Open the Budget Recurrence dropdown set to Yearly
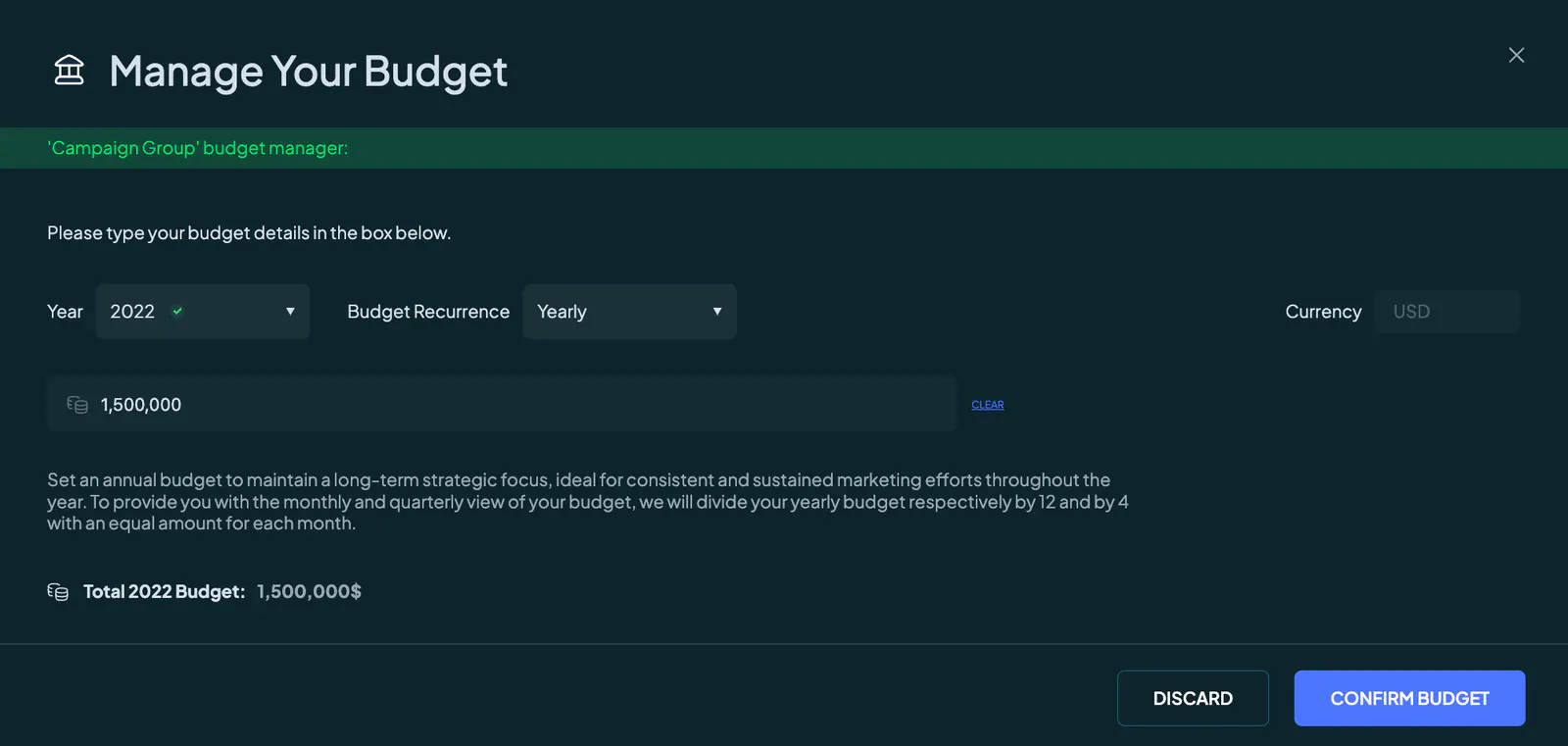 coord(629,312)
